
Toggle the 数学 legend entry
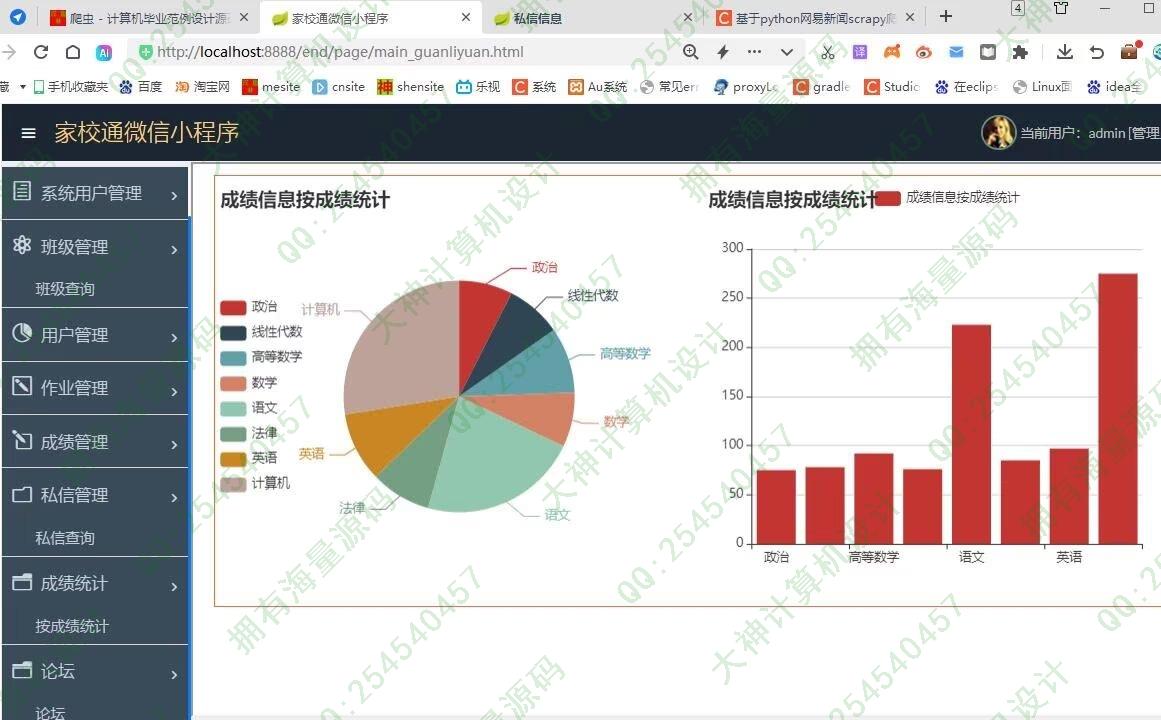(249, 384)
